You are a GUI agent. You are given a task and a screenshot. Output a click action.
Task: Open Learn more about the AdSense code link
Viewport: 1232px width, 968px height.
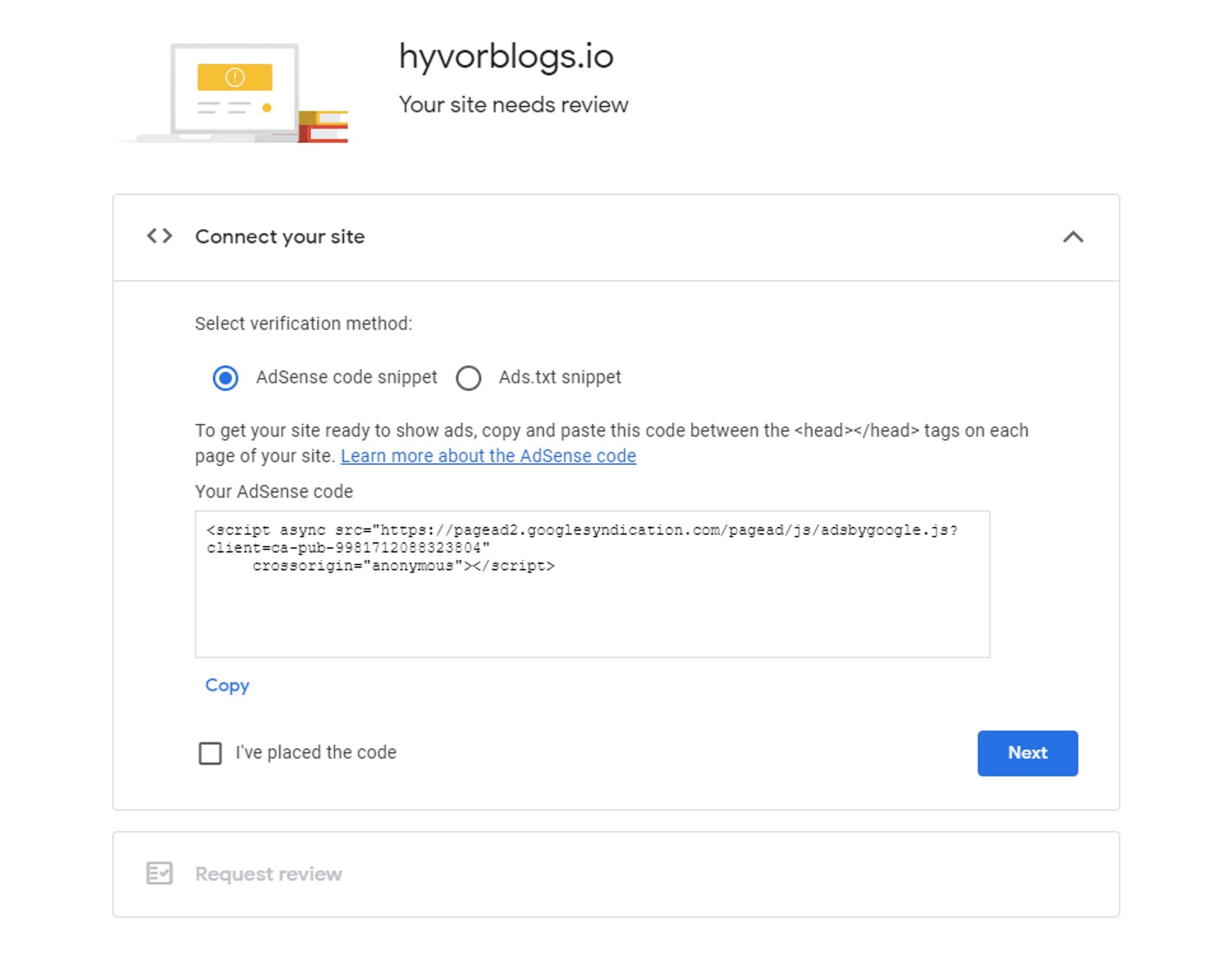pos(488,456)
